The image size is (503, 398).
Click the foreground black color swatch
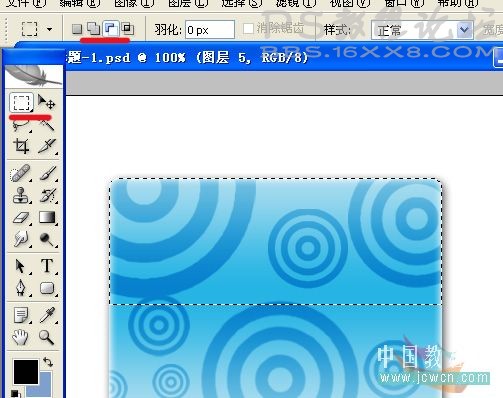[x=26, y=371]
